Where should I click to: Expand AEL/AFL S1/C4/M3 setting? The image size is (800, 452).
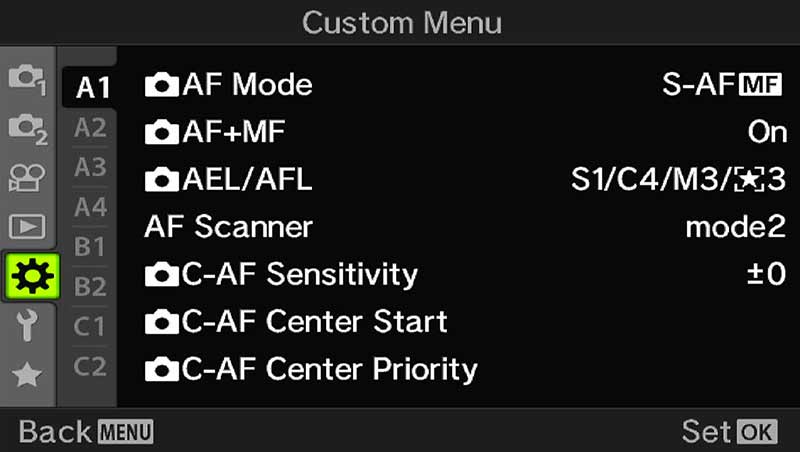coord(677,180)
